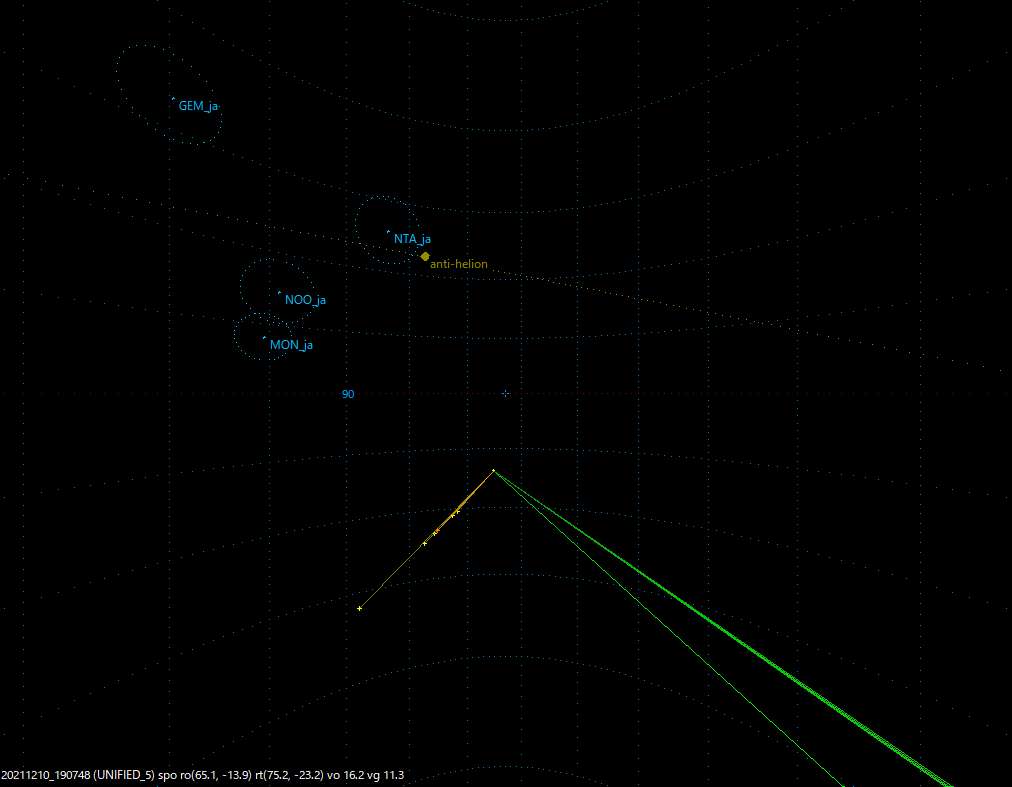This screenshot has height=787, width=1012.
Task: Click the NTA_ja radiant tick marker
Action: point(389,232)
